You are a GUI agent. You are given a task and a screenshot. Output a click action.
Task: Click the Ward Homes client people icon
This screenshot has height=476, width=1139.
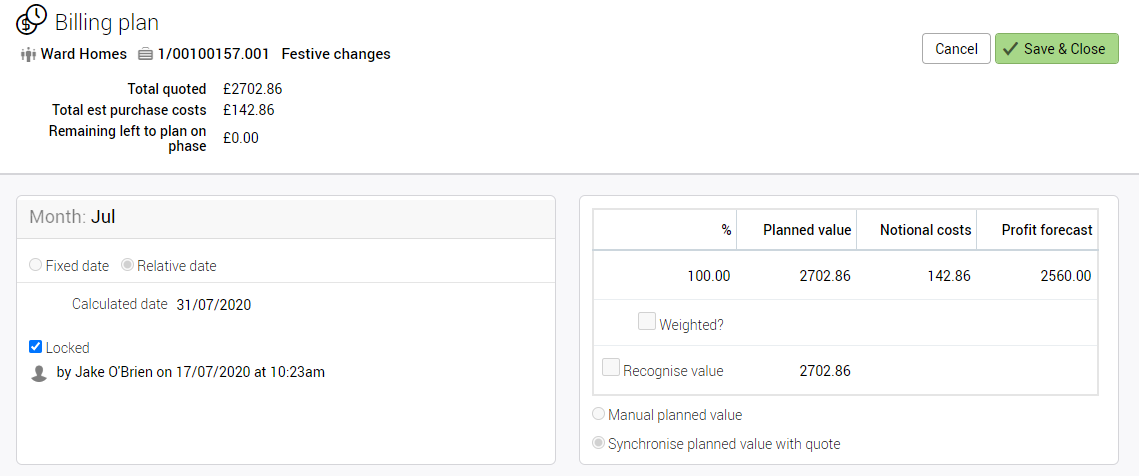28,54
